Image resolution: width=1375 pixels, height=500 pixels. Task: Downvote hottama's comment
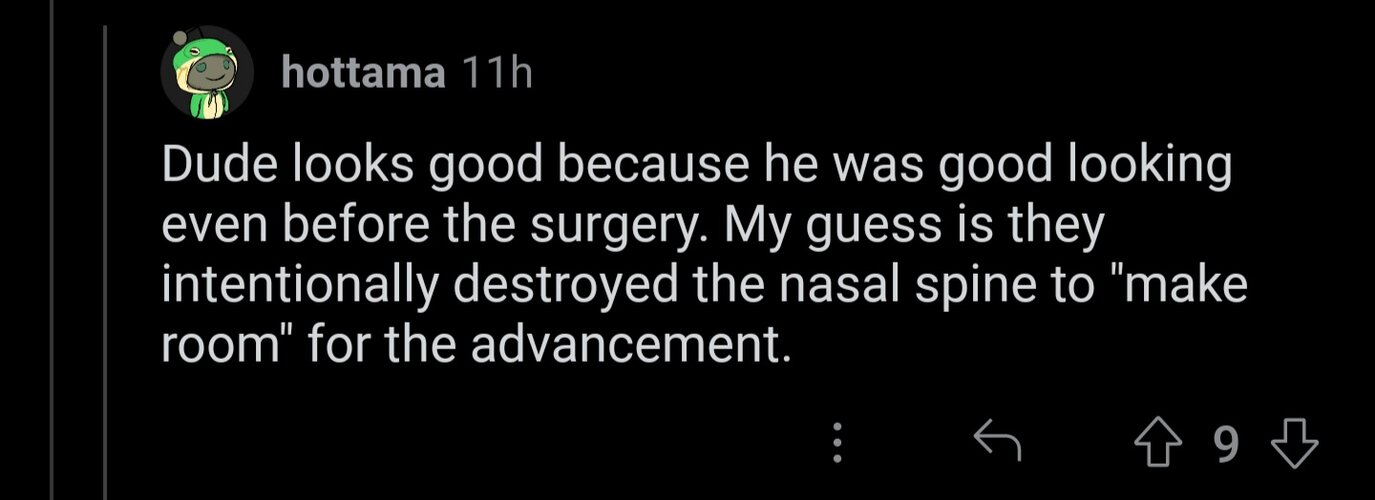point(1296,441)
